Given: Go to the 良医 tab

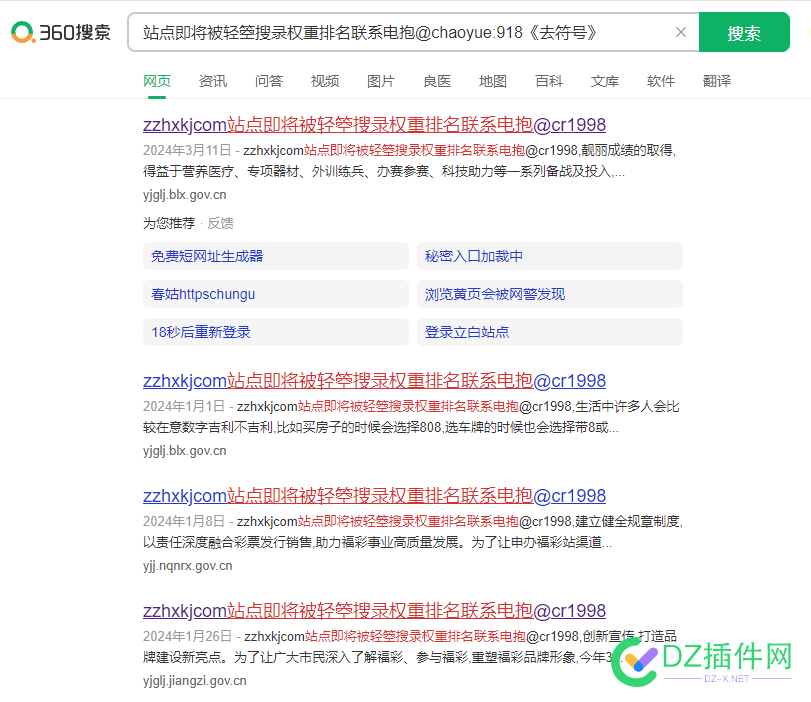Looking at the screenshot, I should click(437, 81).
